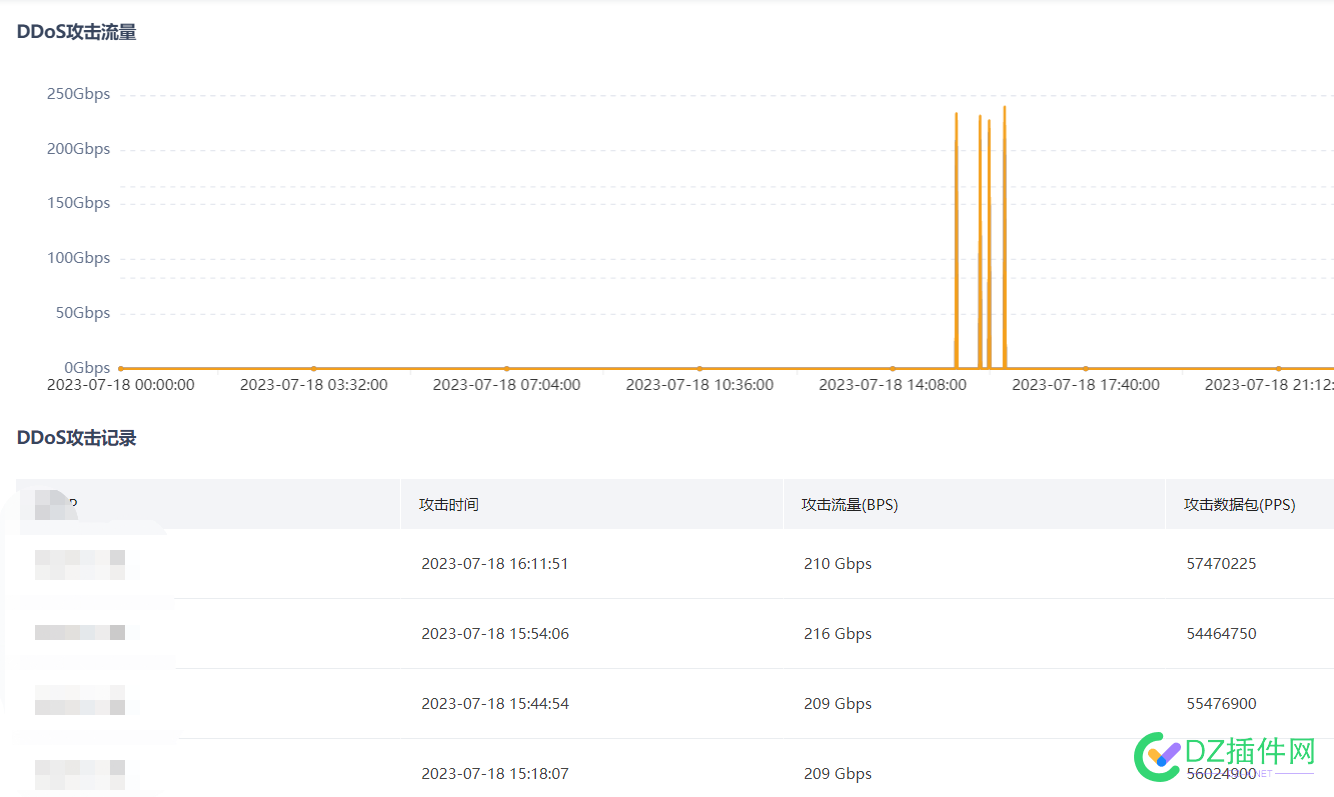This screenshot has height=797, width=1334.
Task: Select the 200Gbps y-axis label
Action: pos(78,149)
